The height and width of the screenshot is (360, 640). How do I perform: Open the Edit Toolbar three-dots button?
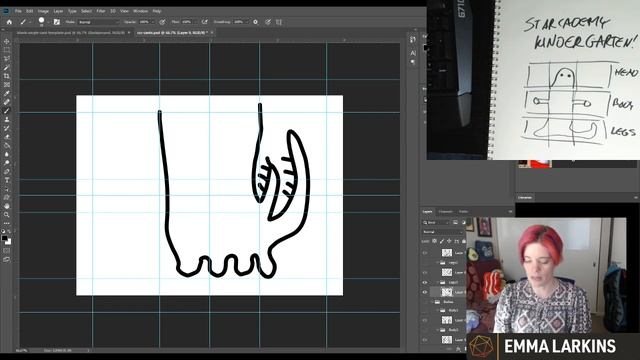7,223
